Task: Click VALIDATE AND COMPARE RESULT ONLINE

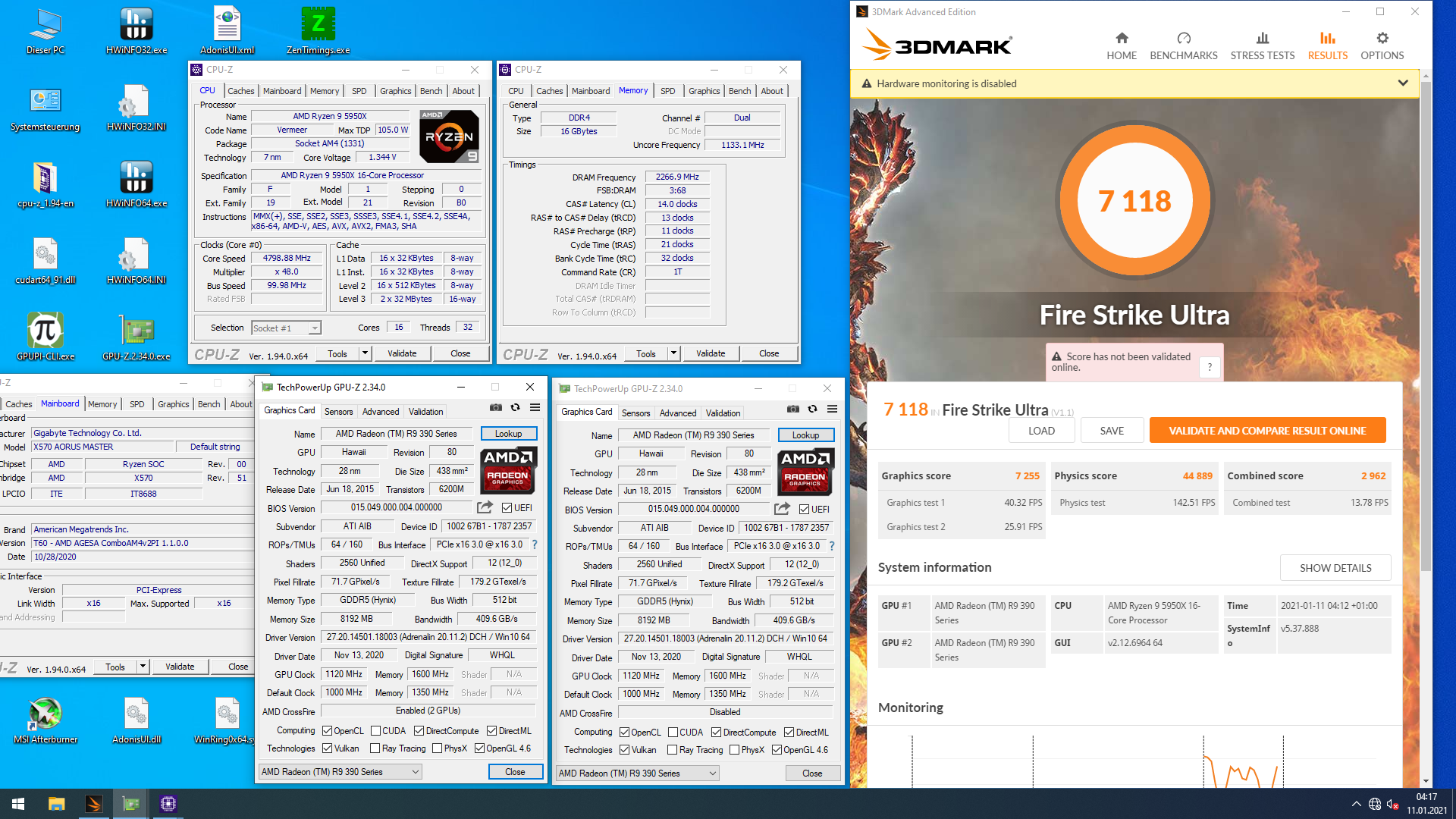Action: pyautogui.click(x=1267, y=431)
